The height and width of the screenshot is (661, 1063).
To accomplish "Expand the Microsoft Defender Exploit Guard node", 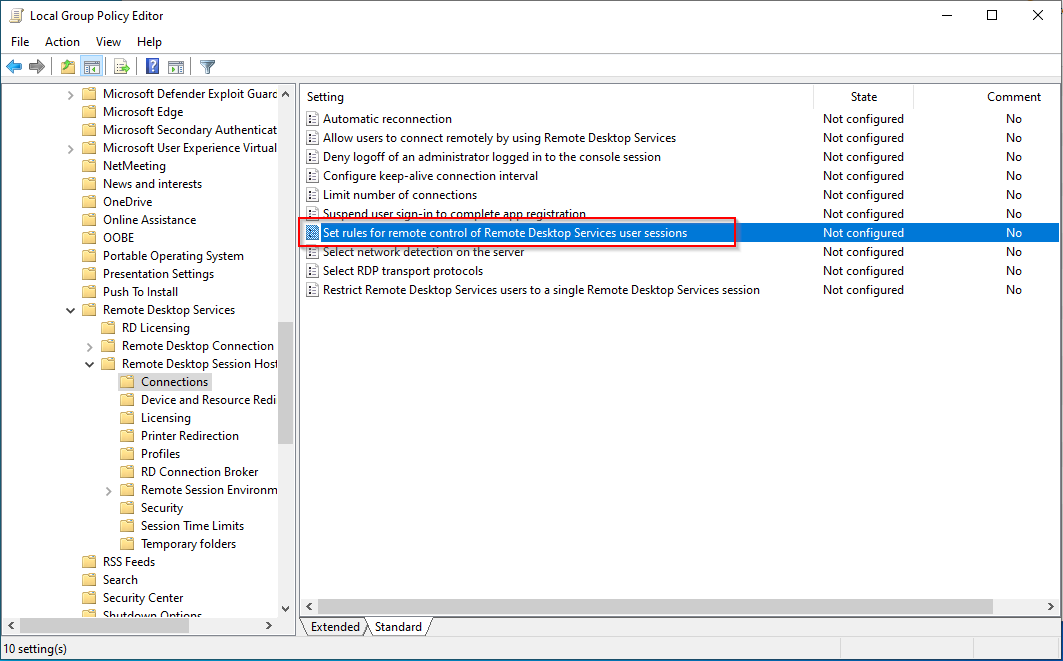I will pyautogui.click(x=71, y=94).
